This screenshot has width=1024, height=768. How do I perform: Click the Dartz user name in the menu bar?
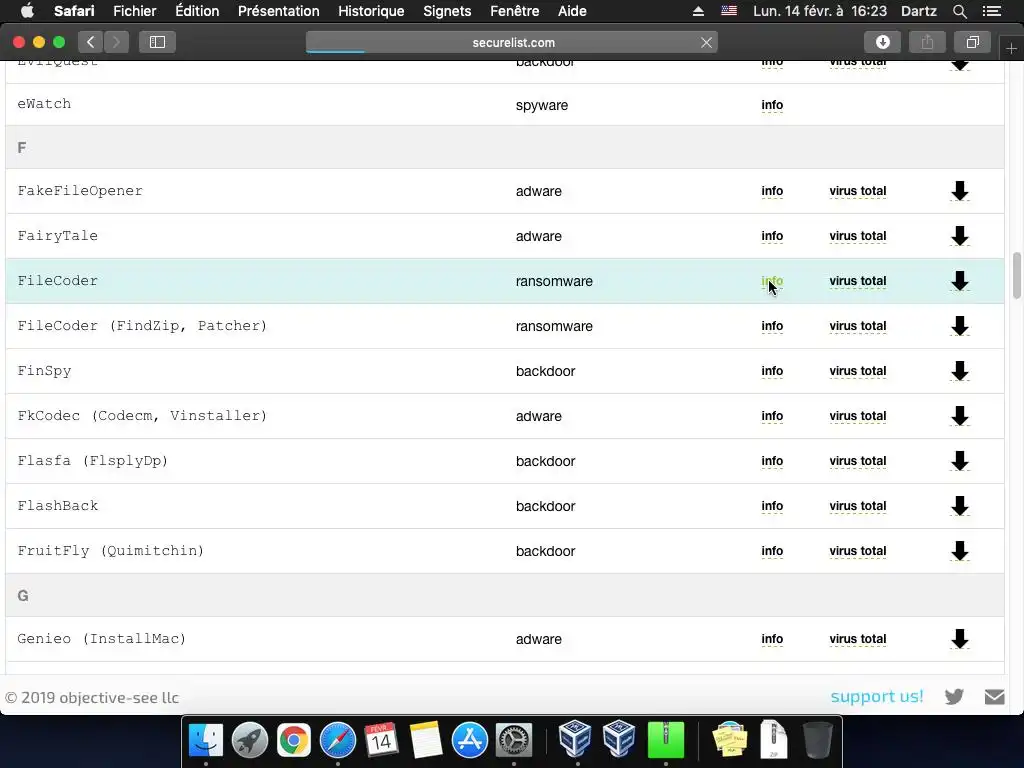click(x=919, y=11)
